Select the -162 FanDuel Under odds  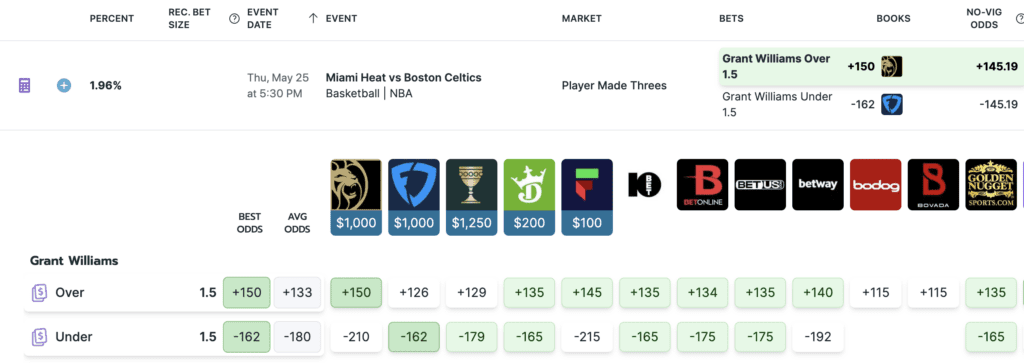413,337
